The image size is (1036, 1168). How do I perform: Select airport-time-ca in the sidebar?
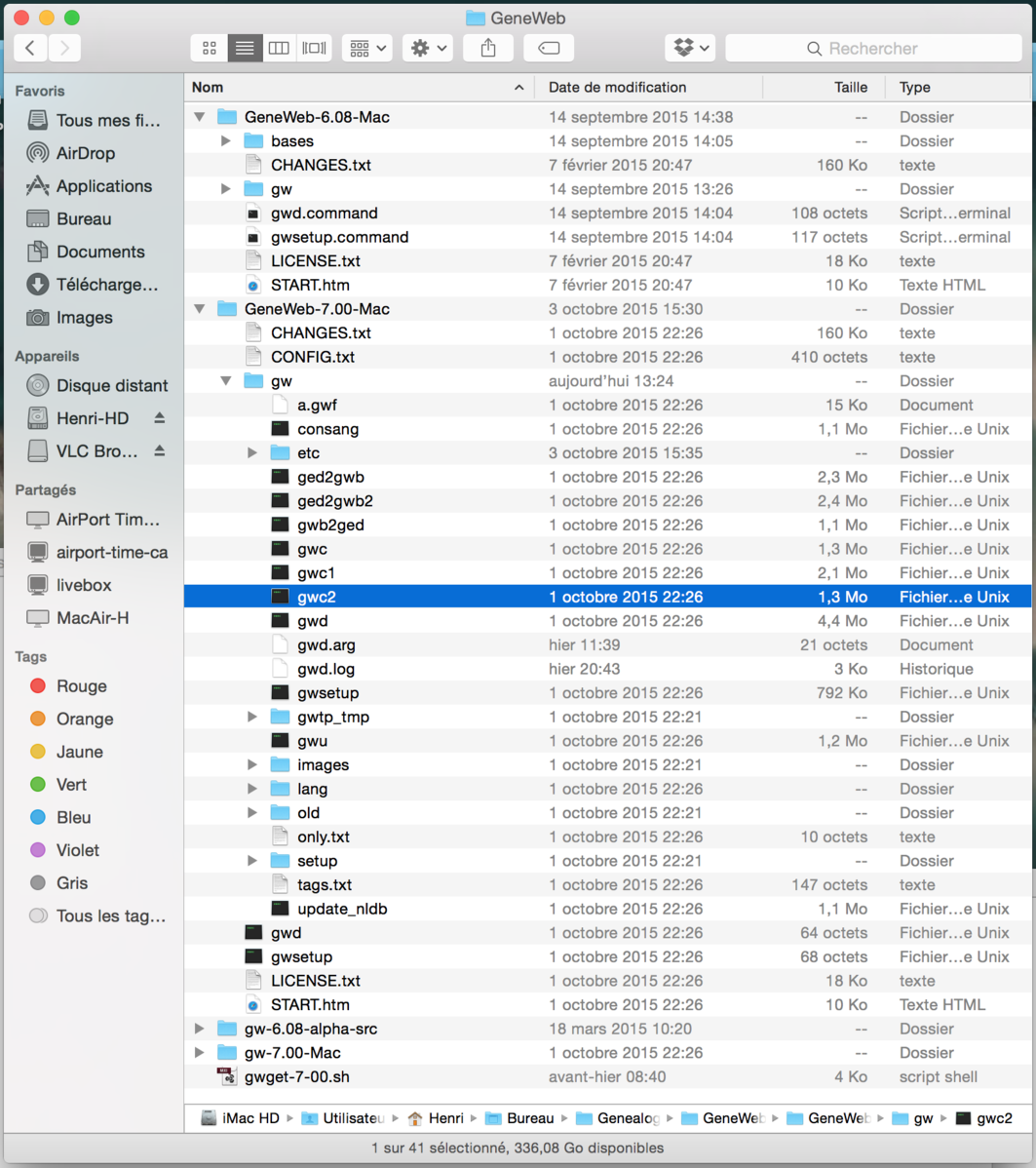click(96, 553)
